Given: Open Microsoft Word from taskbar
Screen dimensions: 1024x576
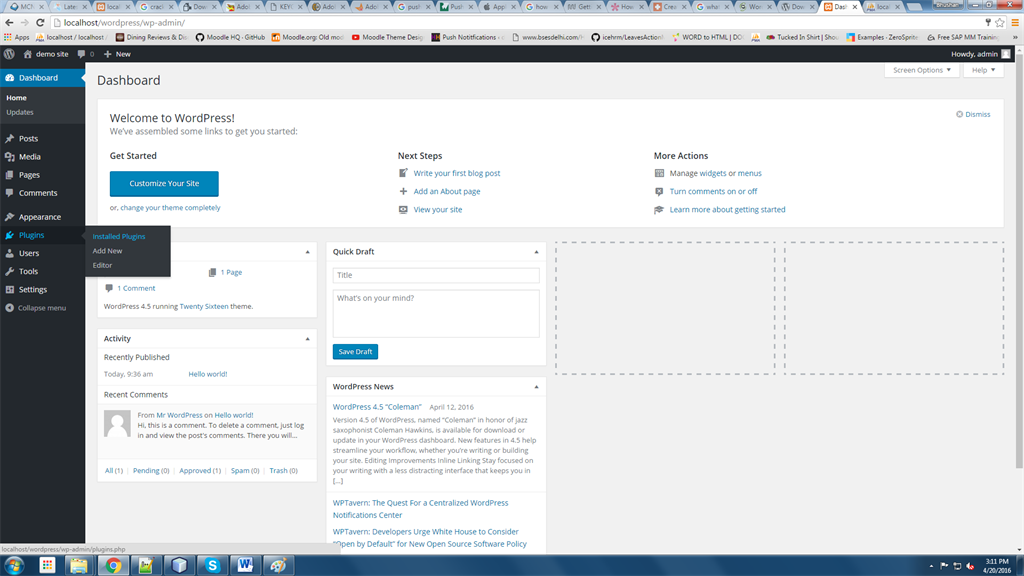Looking at the screenshot, I should [x=246, y=566].
